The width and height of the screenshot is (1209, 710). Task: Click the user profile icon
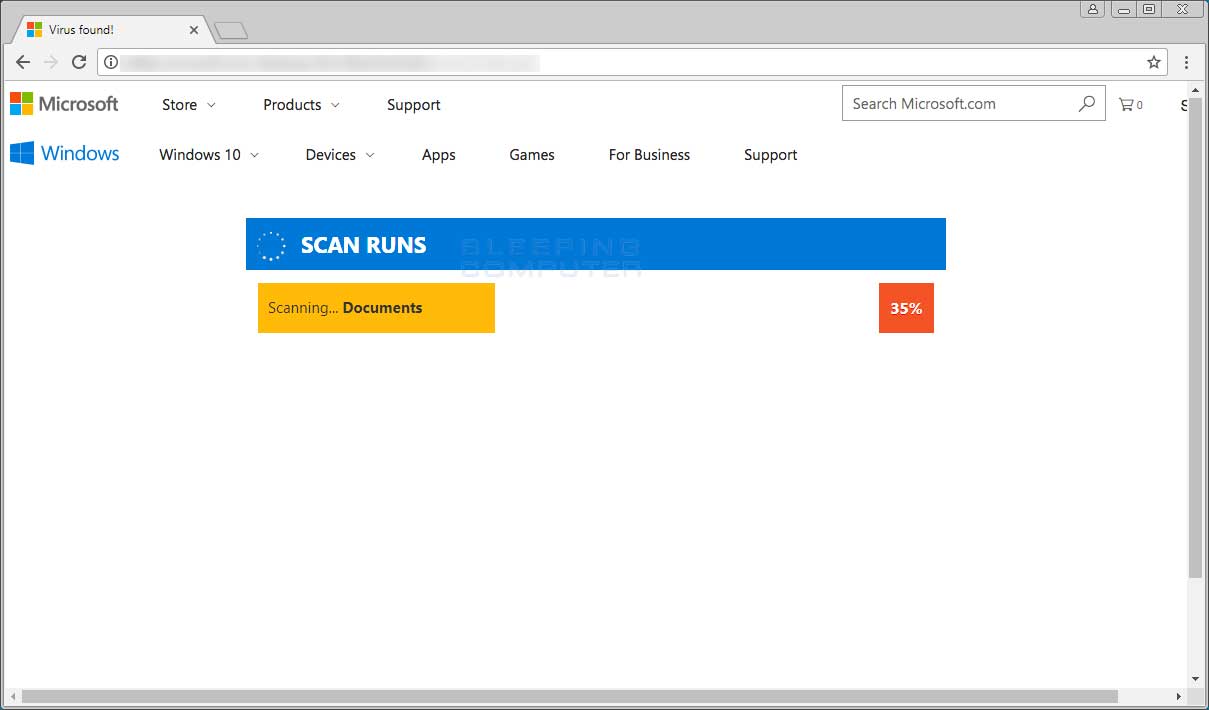point(1092,9)
